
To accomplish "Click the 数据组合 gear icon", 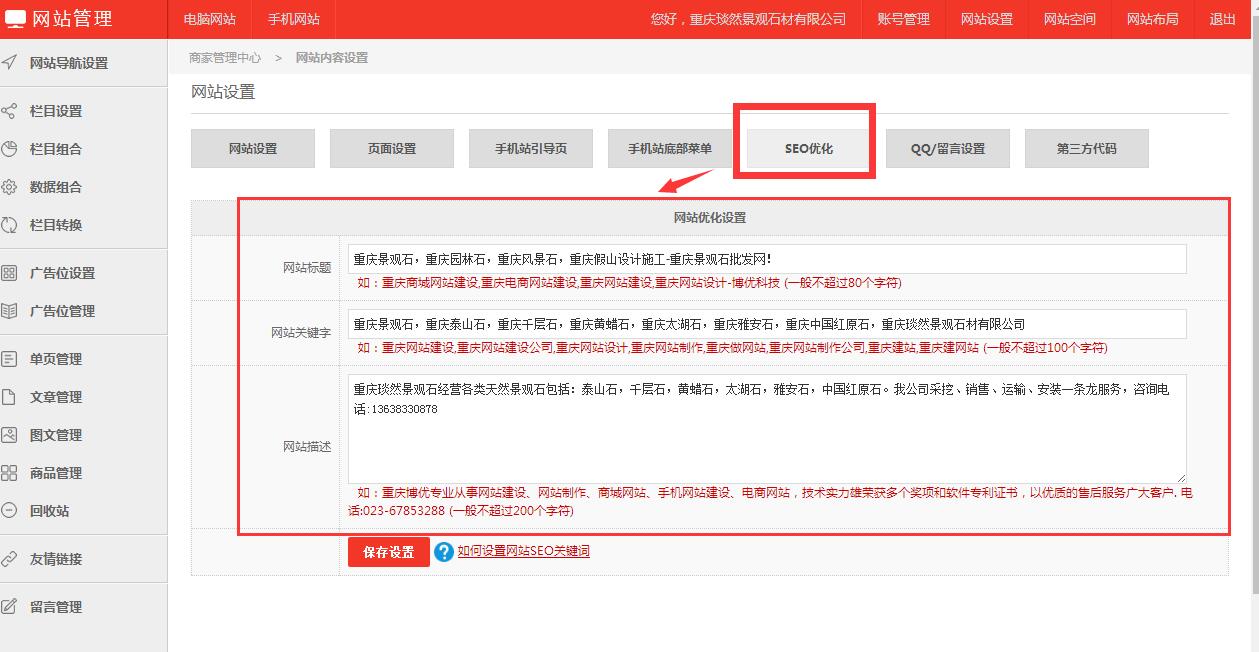I will [x=9, y=187].
